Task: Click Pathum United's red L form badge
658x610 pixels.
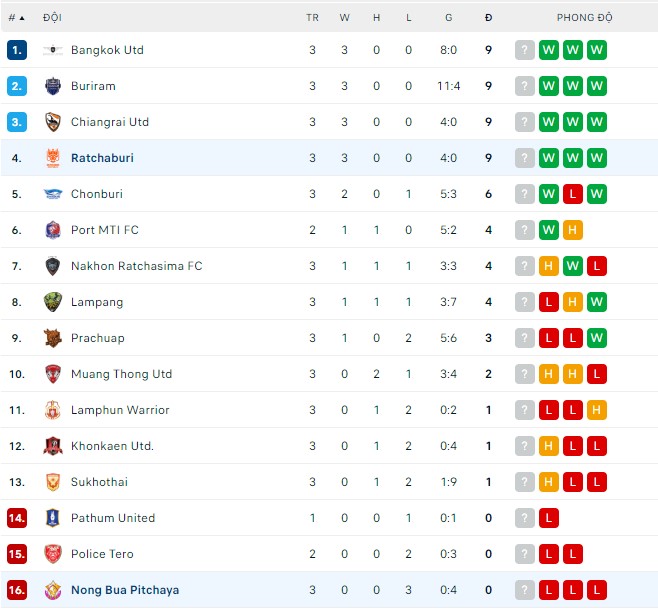Action: 548,518
